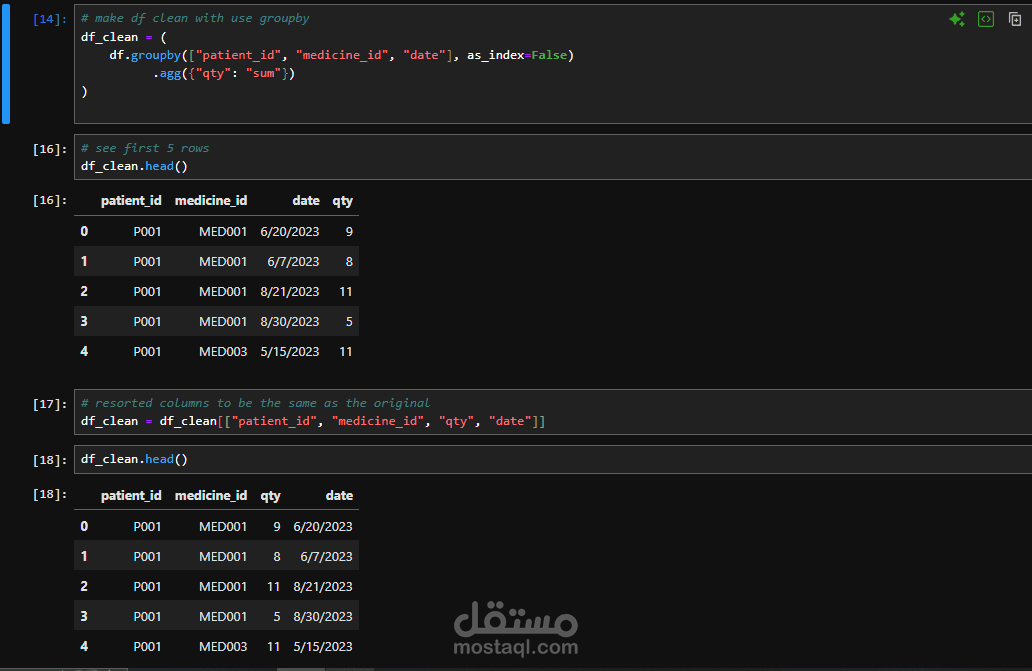The height and width of the screenshot is (671, 1032).
Task: Click the comment '# see first 5 rows'
Action: click(x=145, y=148)
